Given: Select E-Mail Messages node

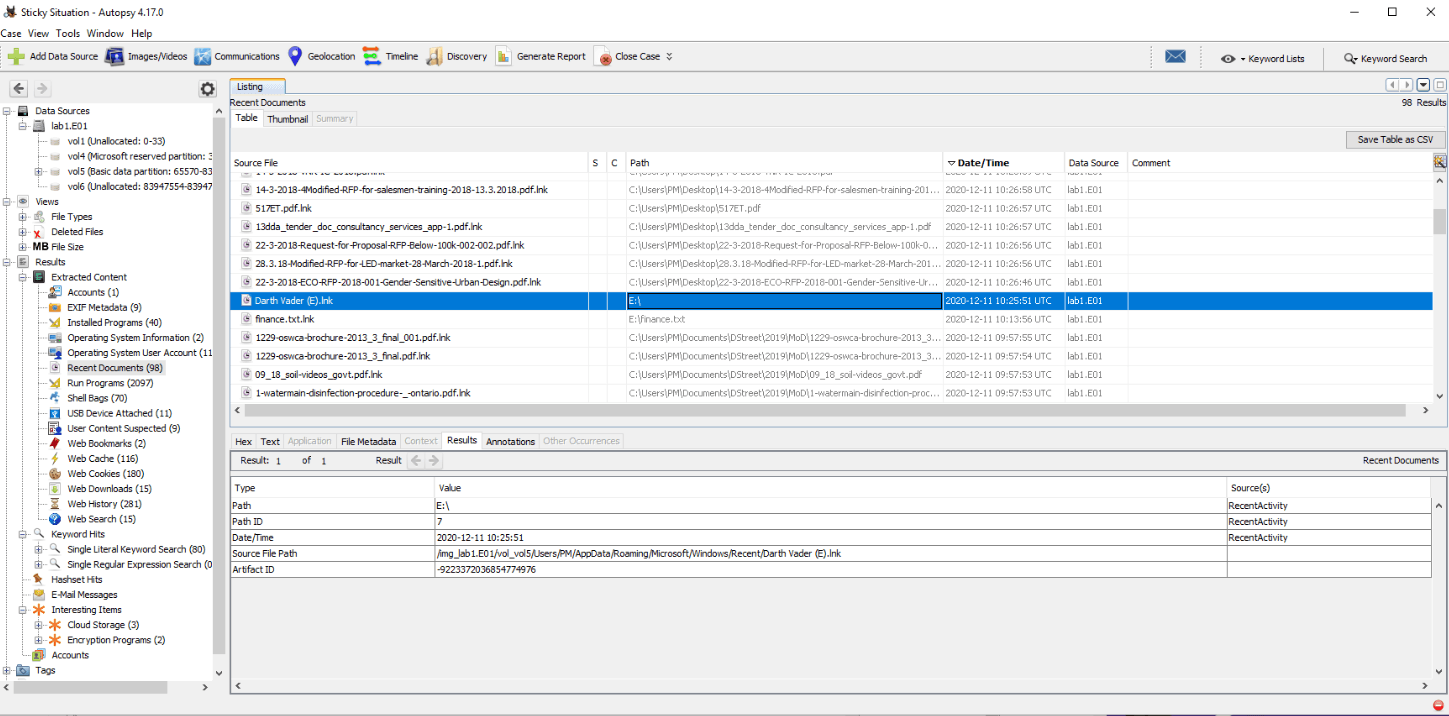Looking at the screenshot, I should coord(84,595).
